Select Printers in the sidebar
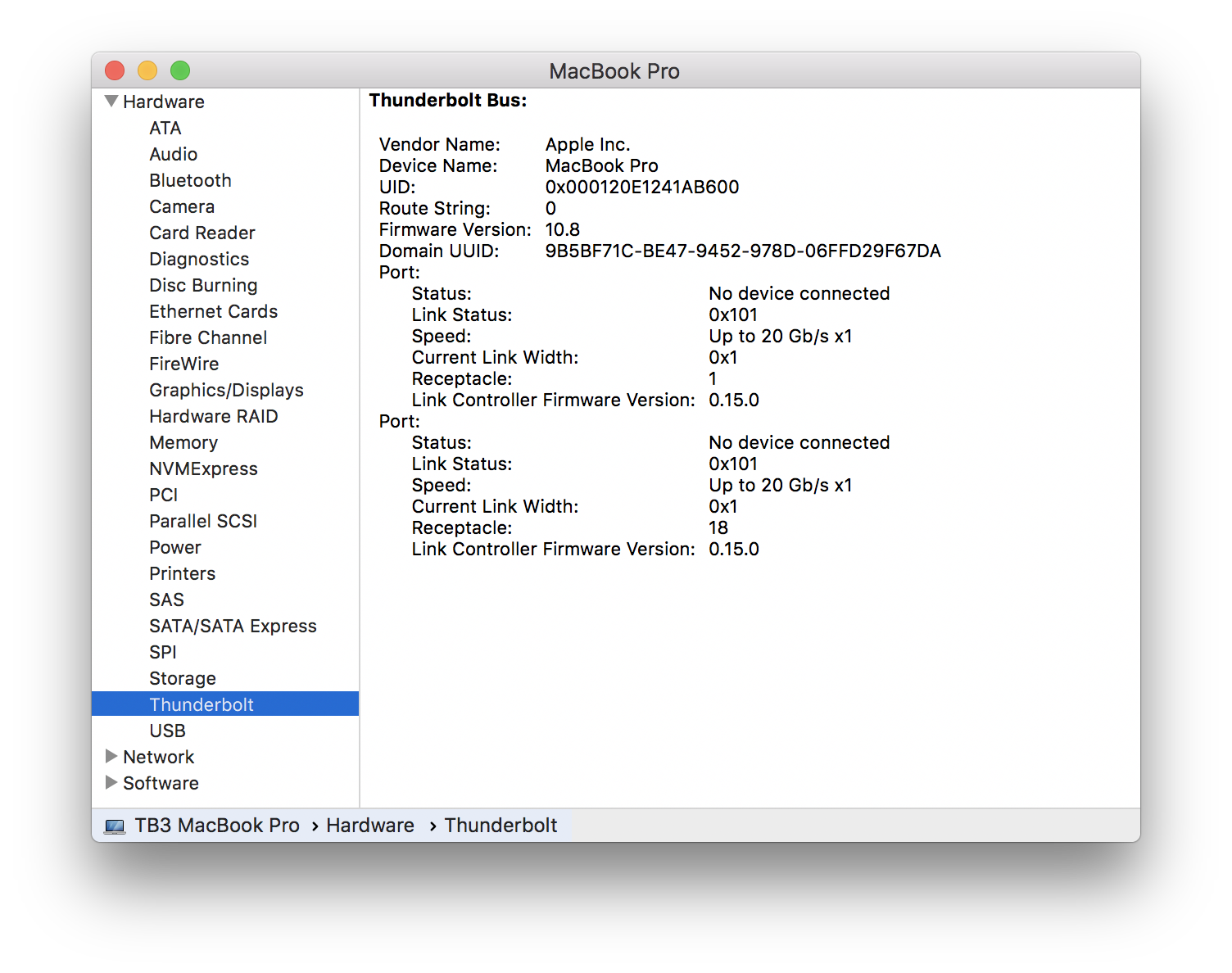1232x973 pixels. point(182,573)
